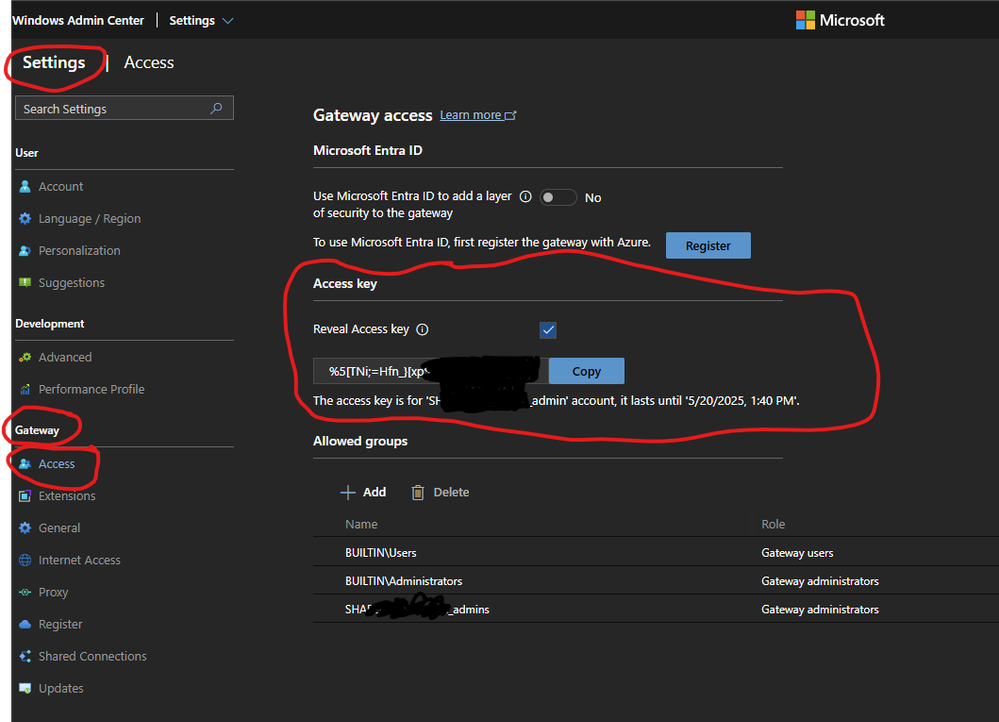Open the Extensions page
The height and width of the screenshot is (722, 999).
tap(66, 495)
